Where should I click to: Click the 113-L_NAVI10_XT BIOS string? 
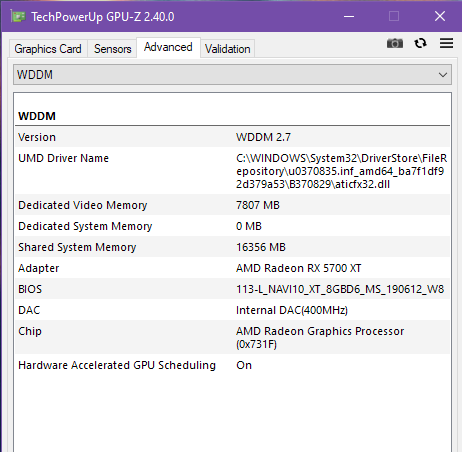click(340, 289)
